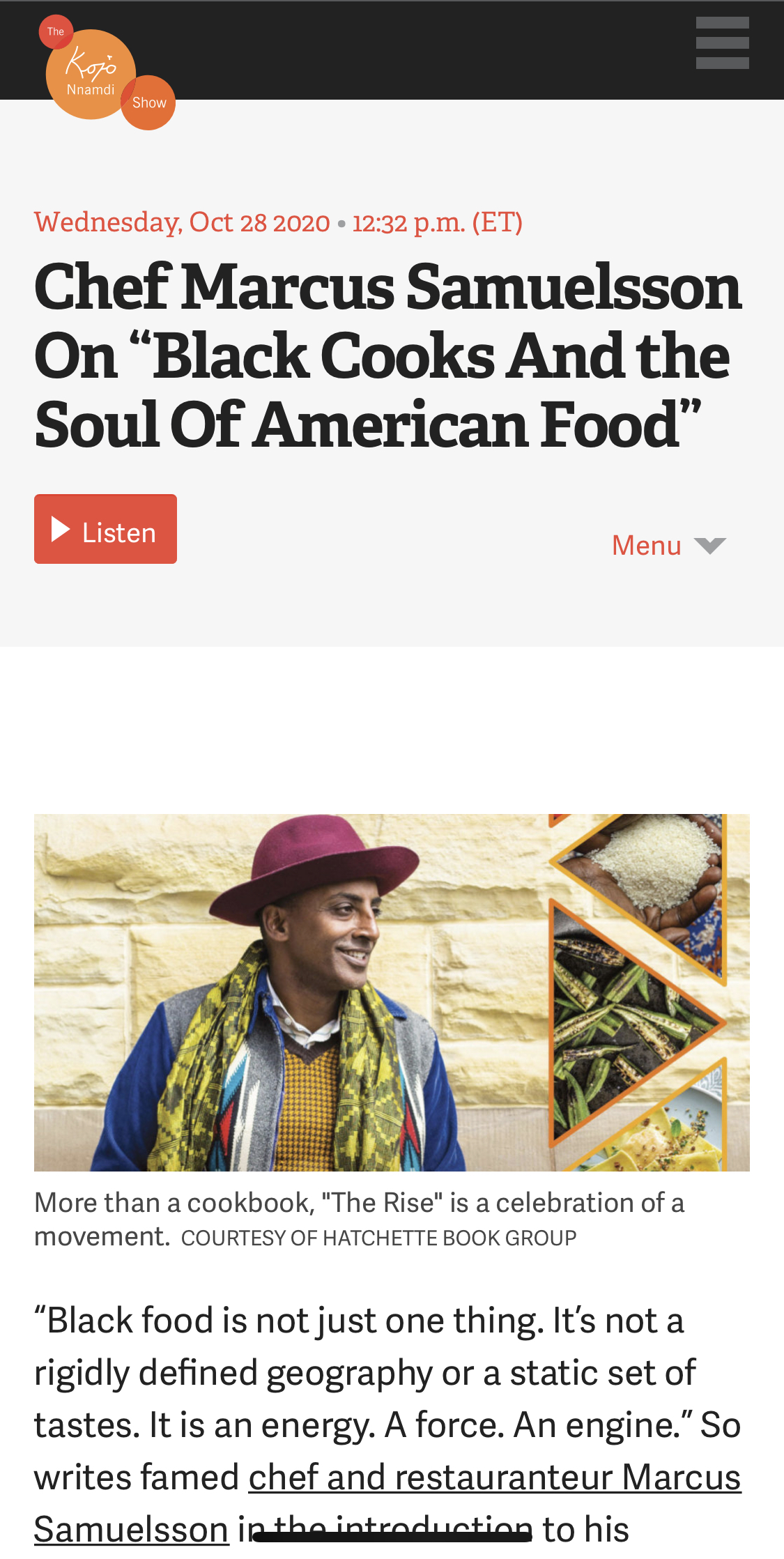Image resolution: width=784 pixels, height=1559 pixels.
Task: Click the article headline about Chef Marcus Samuelsson
Action: pos(387,355)
